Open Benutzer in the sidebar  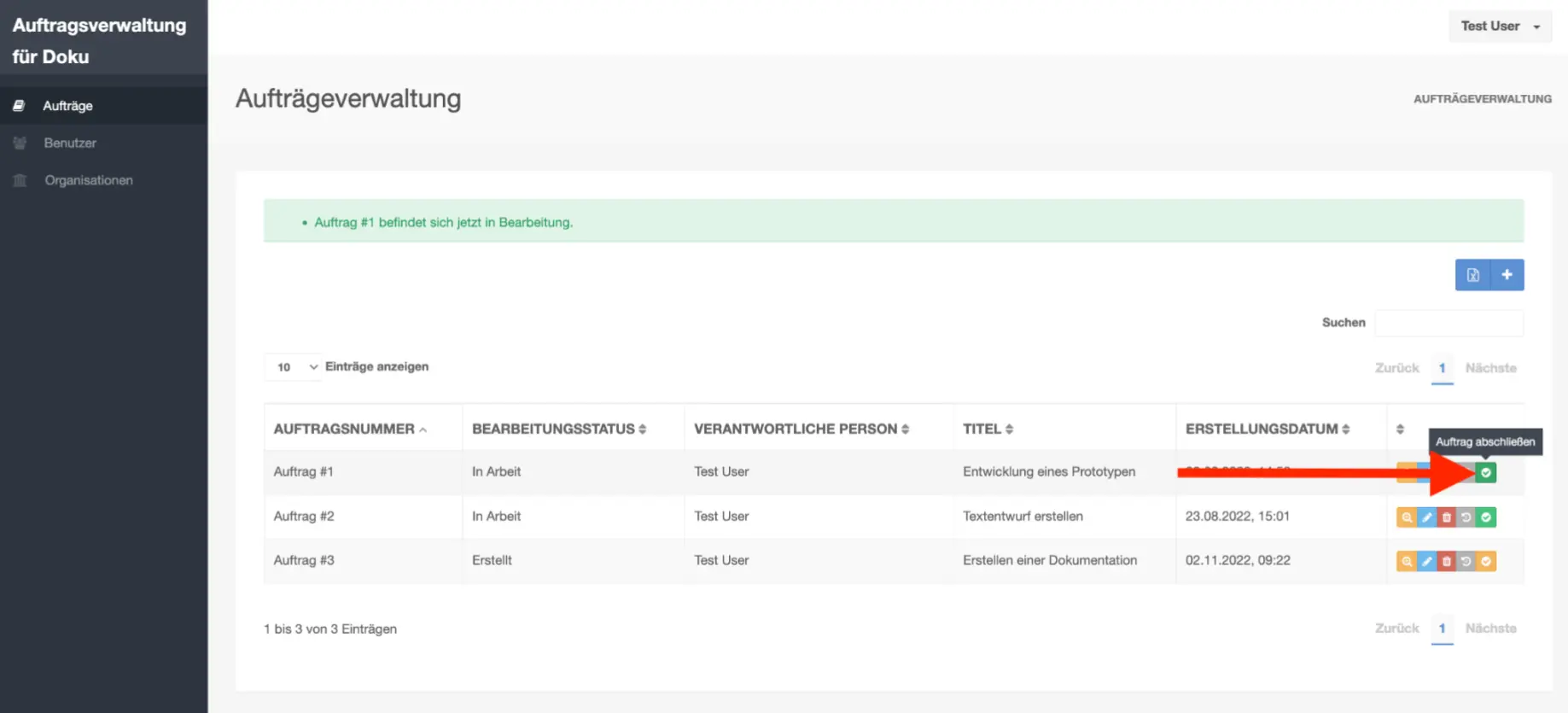(x=70, y=143)
